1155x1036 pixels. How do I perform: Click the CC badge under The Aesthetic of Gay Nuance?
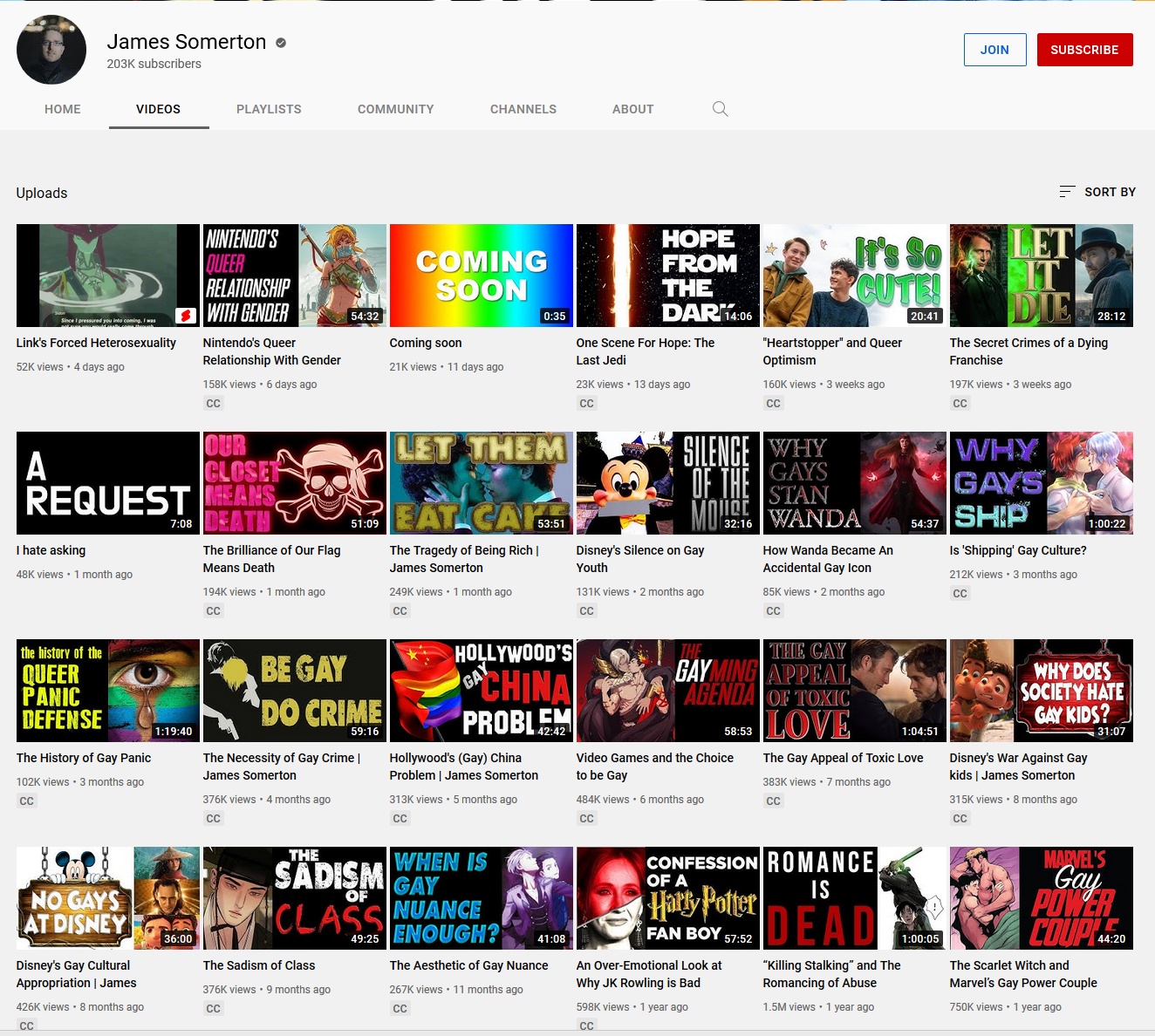400,1009
